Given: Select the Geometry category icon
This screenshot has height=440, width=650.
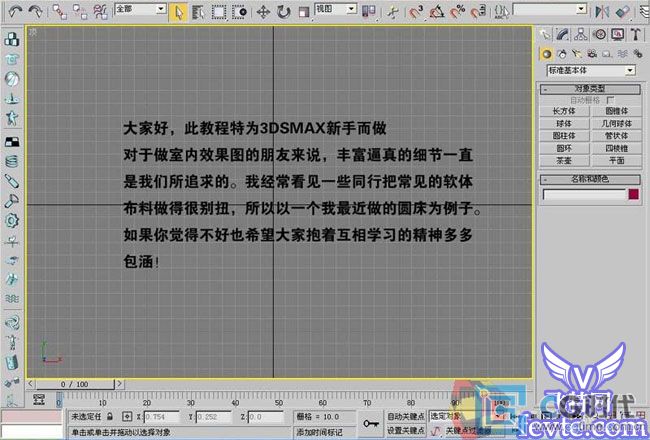Looking at the screenshot, I should click(x=547, y=53).
